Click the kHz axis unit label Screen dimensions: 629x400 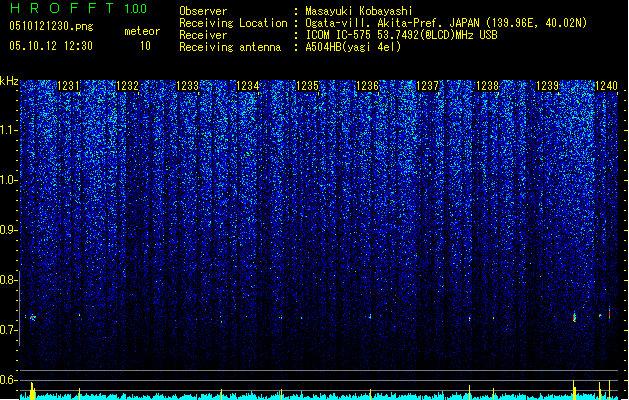point(9,81)
